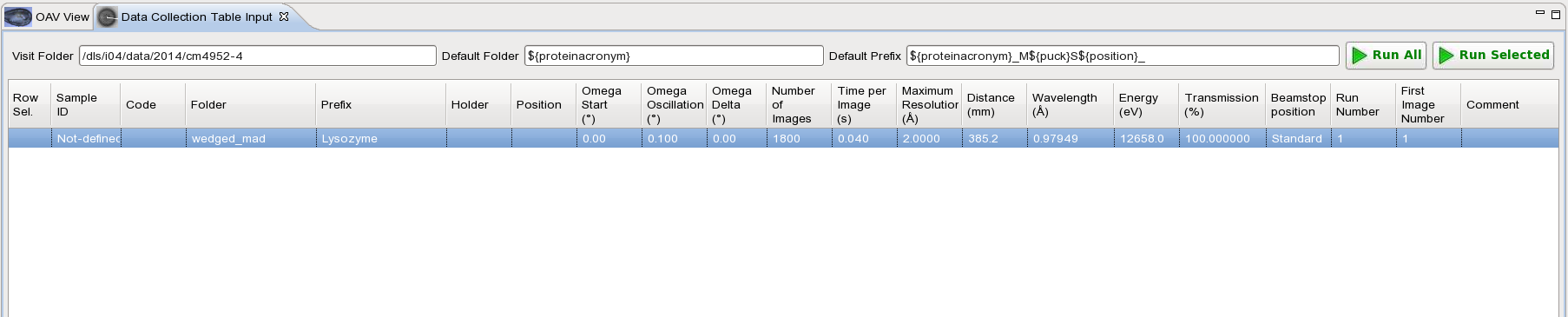Minimize the view panel
The image size is (1568, 317).
pos(1540,13)
